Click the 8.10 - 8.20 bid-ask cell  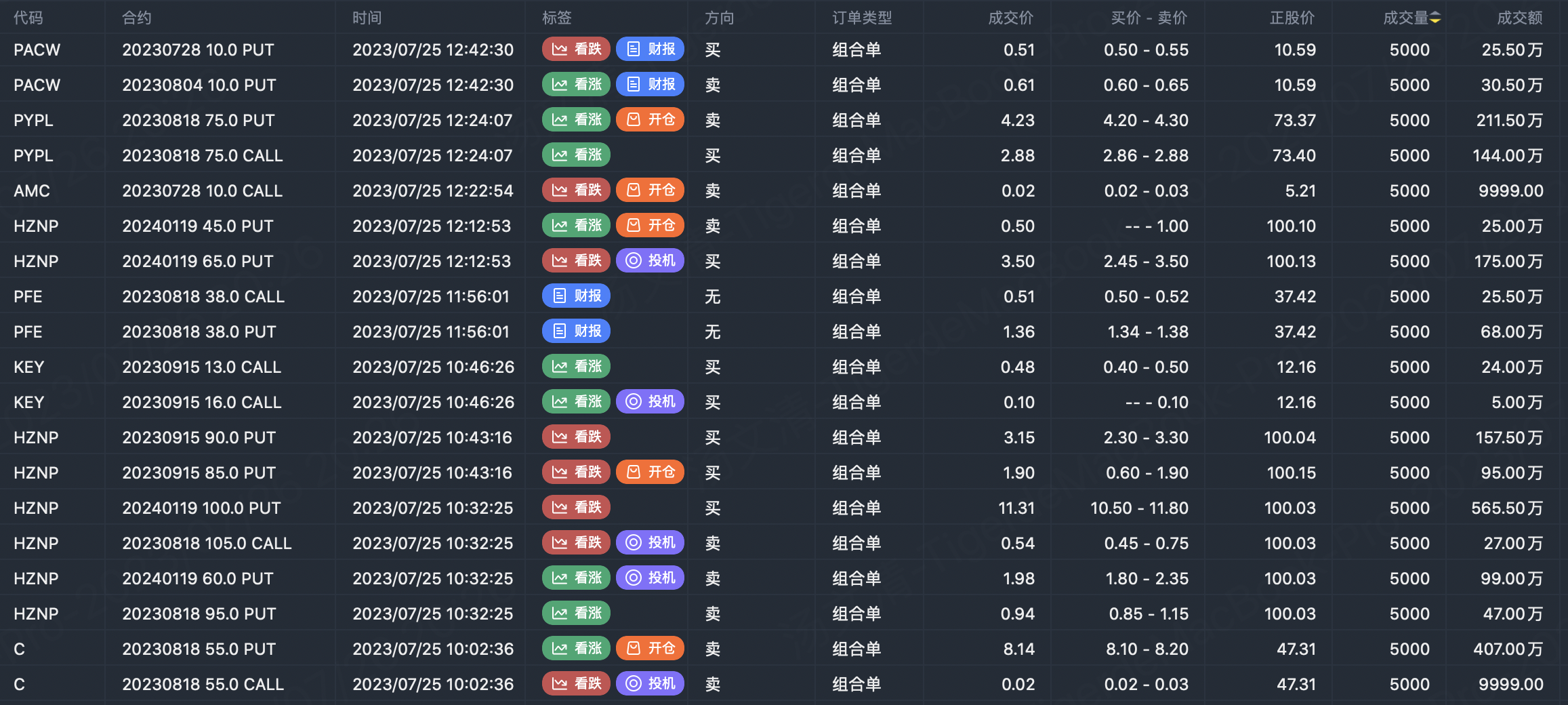click(x=1147, y=649)
